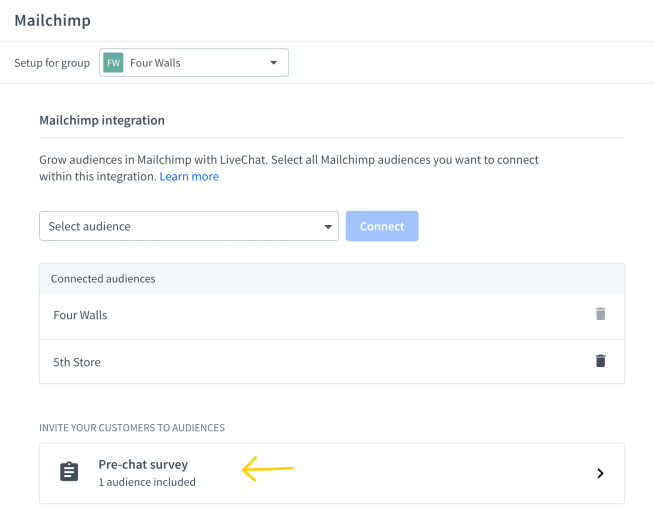Screen dimensions: 654x510
Task: Delete the Four Walls connected audience
Action: click(x=600, y=314)
